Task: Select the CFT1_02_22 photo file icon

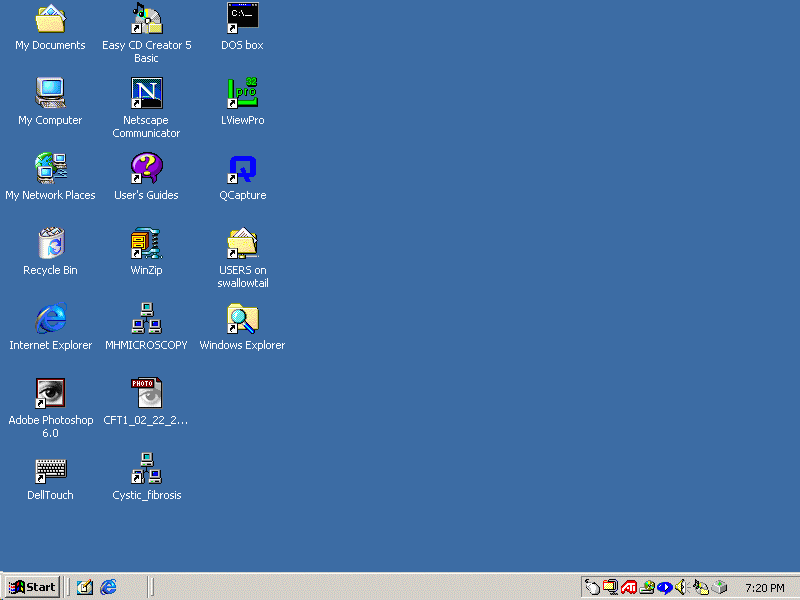Action: 146,393
